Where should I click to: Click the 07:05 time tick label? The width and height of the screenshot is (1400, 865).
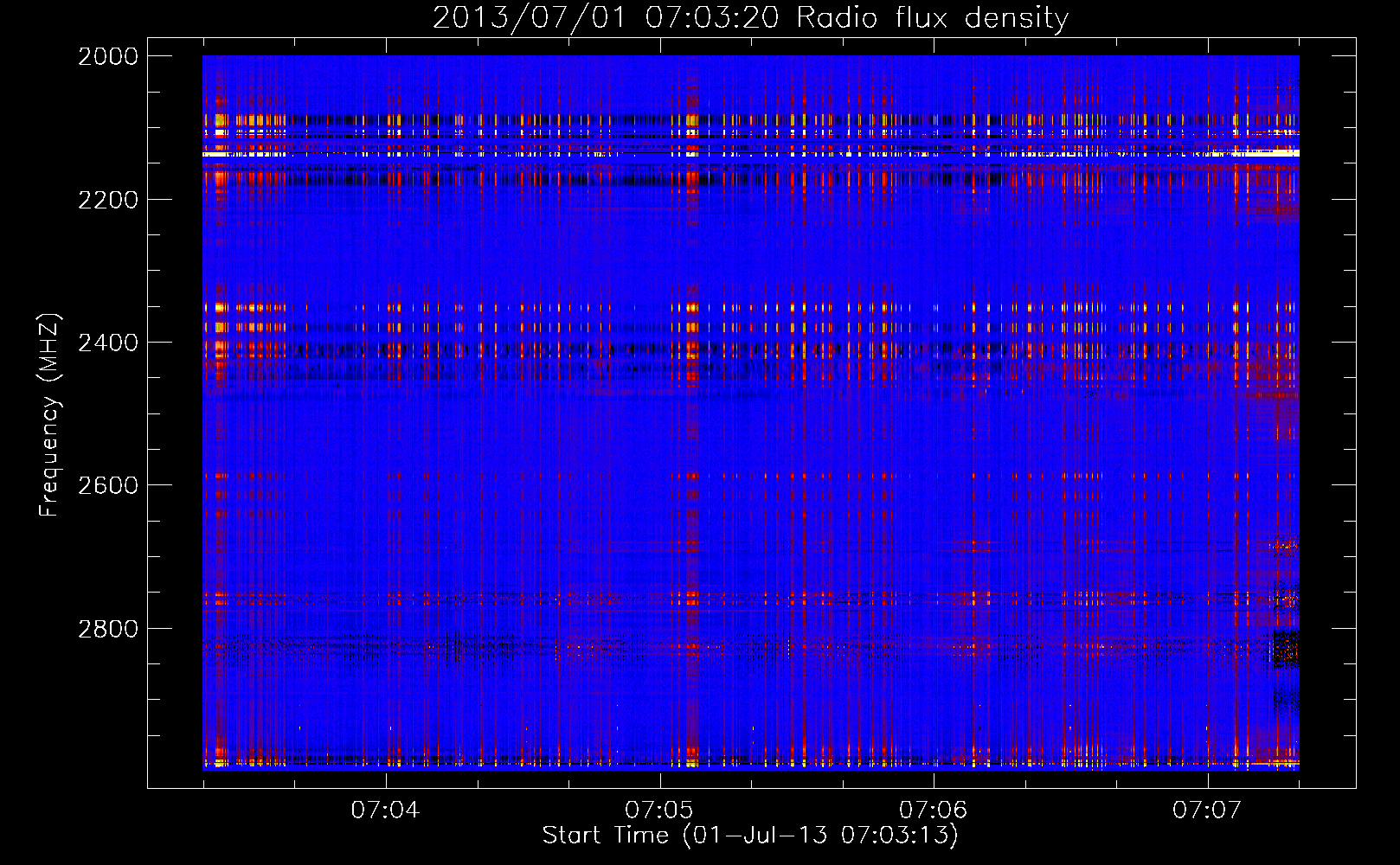click(659, 811)
